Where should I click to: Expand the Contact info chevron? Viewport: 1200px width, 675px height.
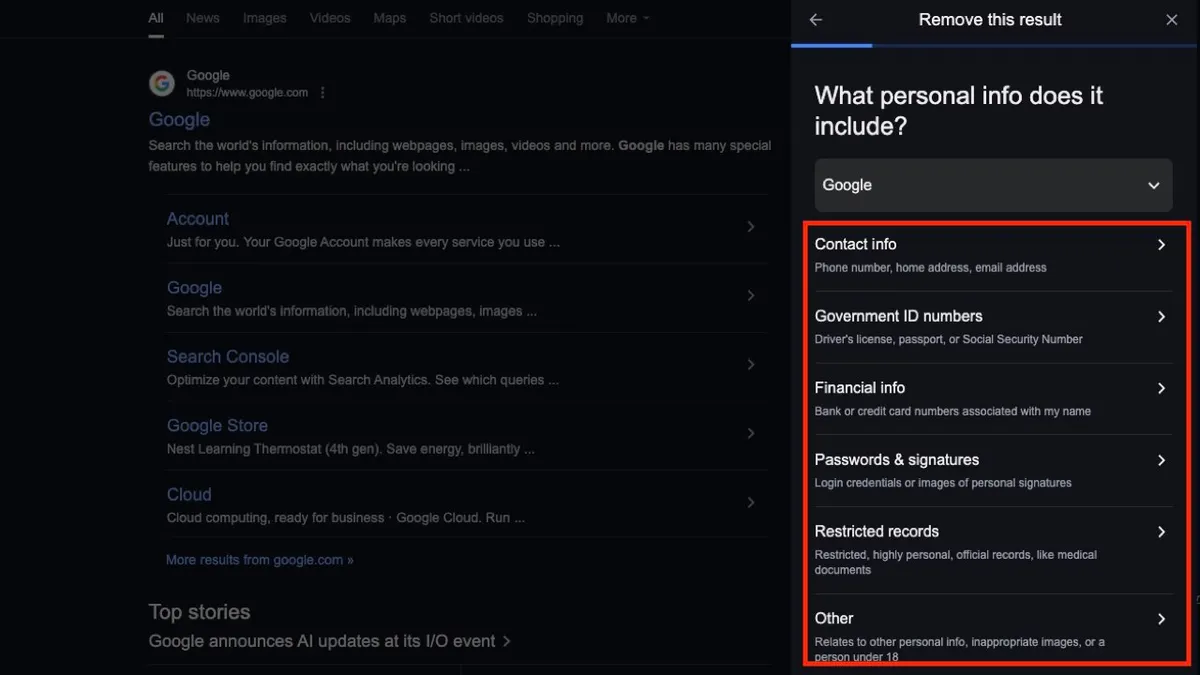1161,245
